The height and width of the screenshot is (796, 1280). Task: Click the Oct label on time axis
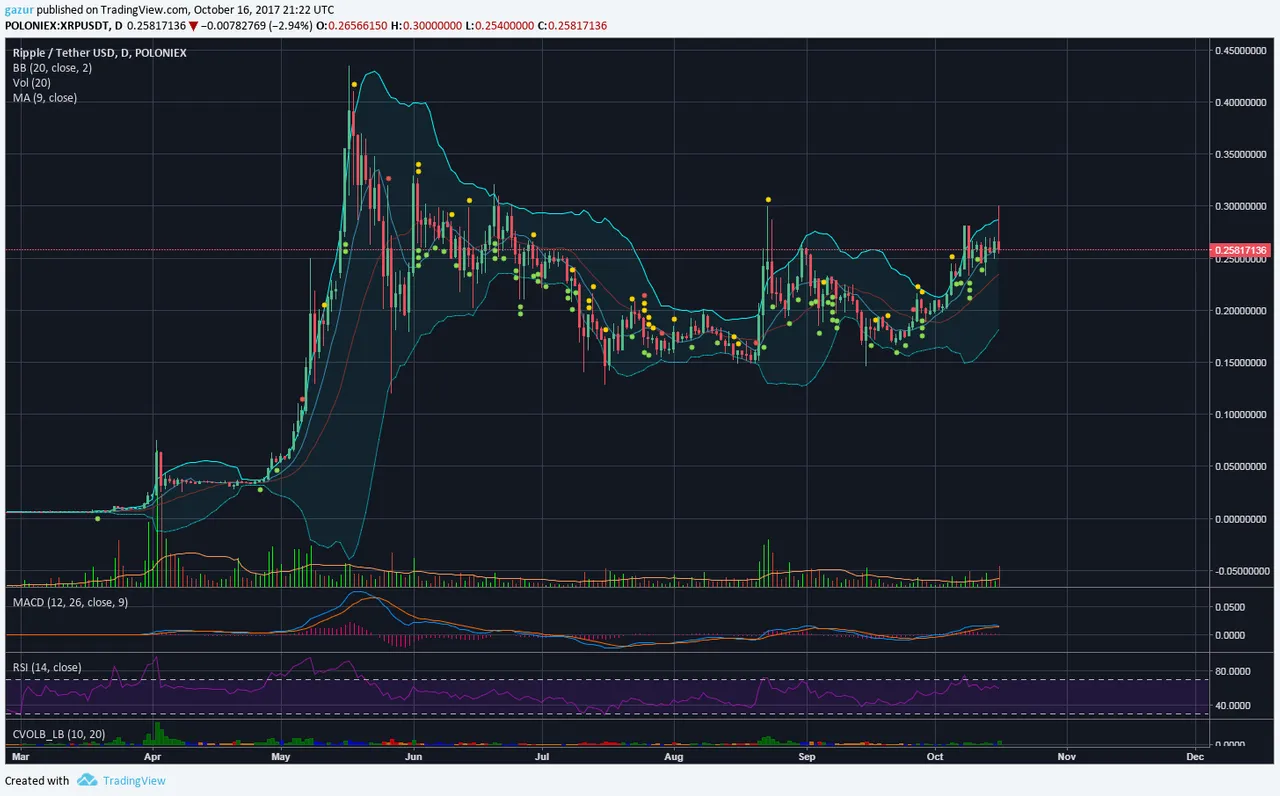click(x=935, y=757)
